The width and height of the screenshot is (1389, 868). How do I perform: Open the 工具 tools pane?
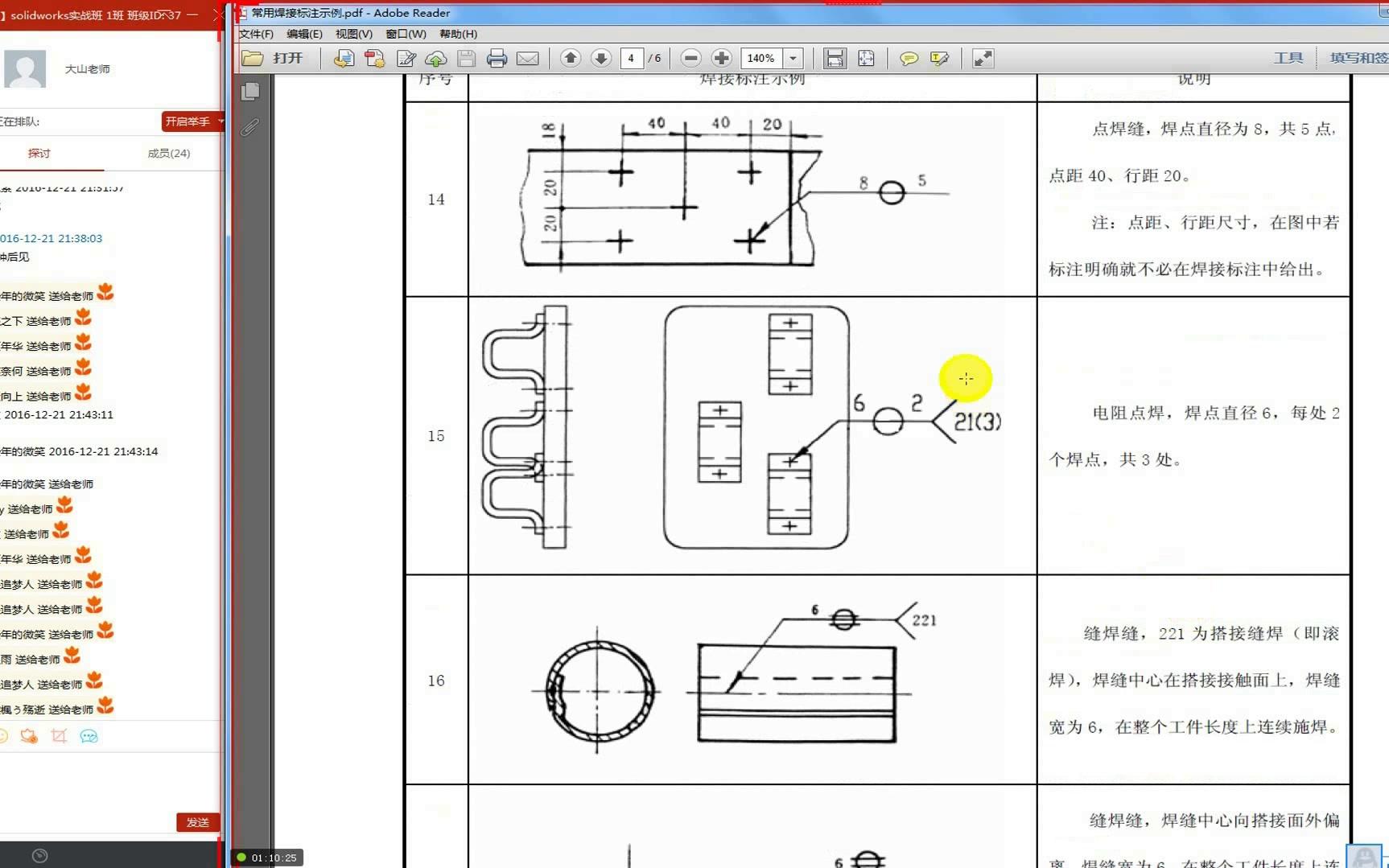pos(1288,58)
